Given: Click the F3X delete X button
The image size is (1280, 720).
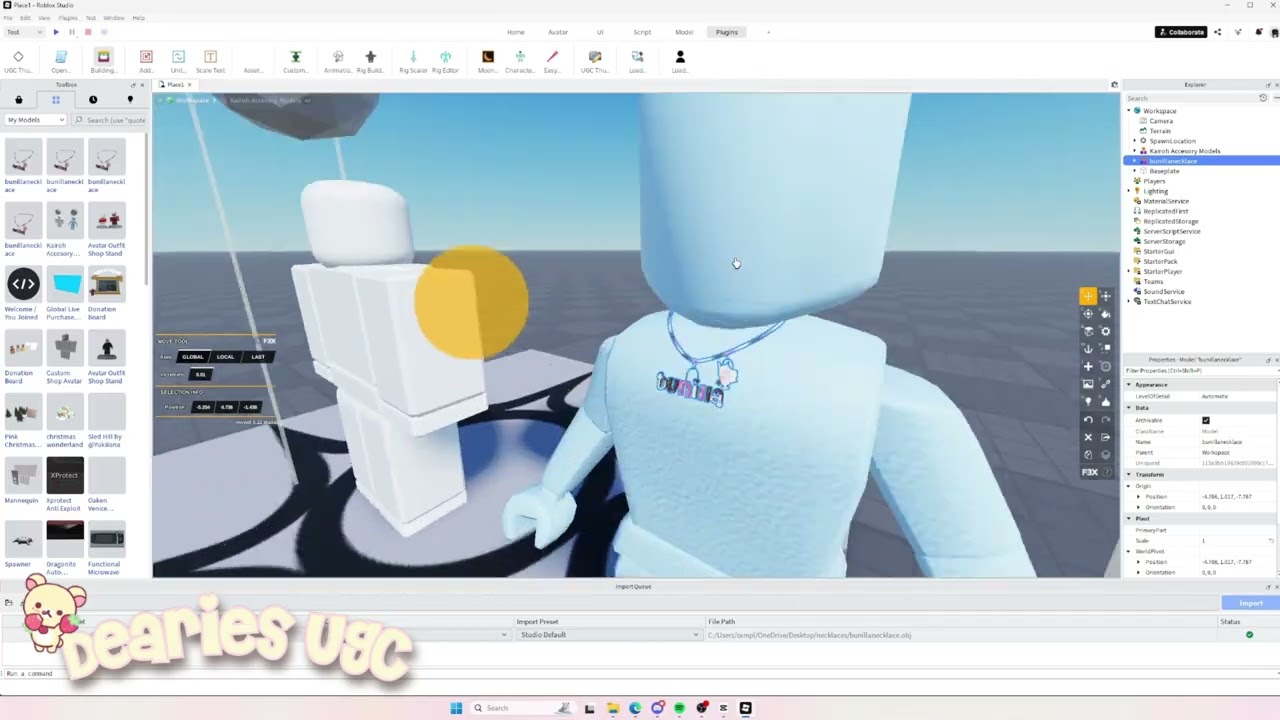Looking at the screenshot, I should (1088, 437).
